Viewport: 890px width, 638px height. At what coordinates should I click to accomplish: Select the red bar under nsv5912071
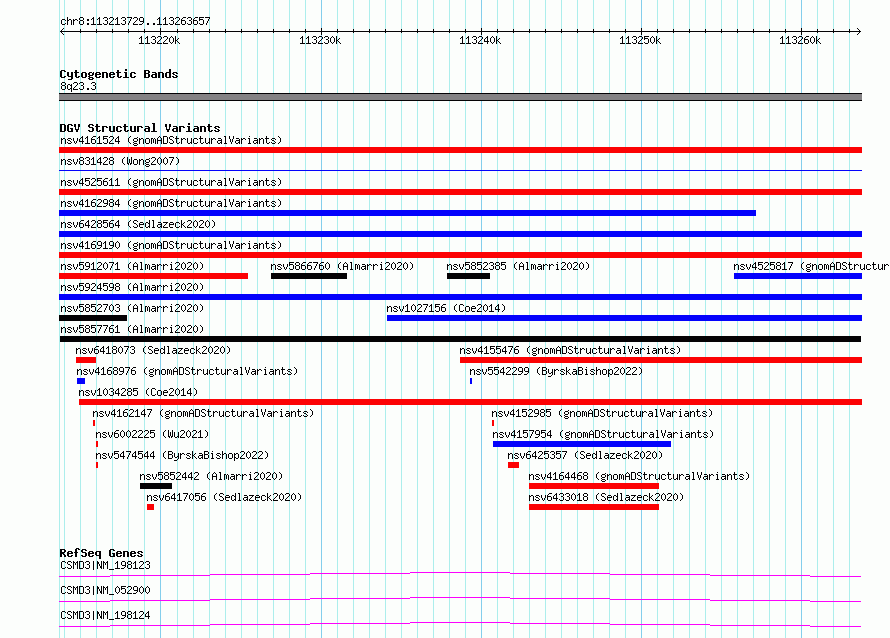coord(153,276)
